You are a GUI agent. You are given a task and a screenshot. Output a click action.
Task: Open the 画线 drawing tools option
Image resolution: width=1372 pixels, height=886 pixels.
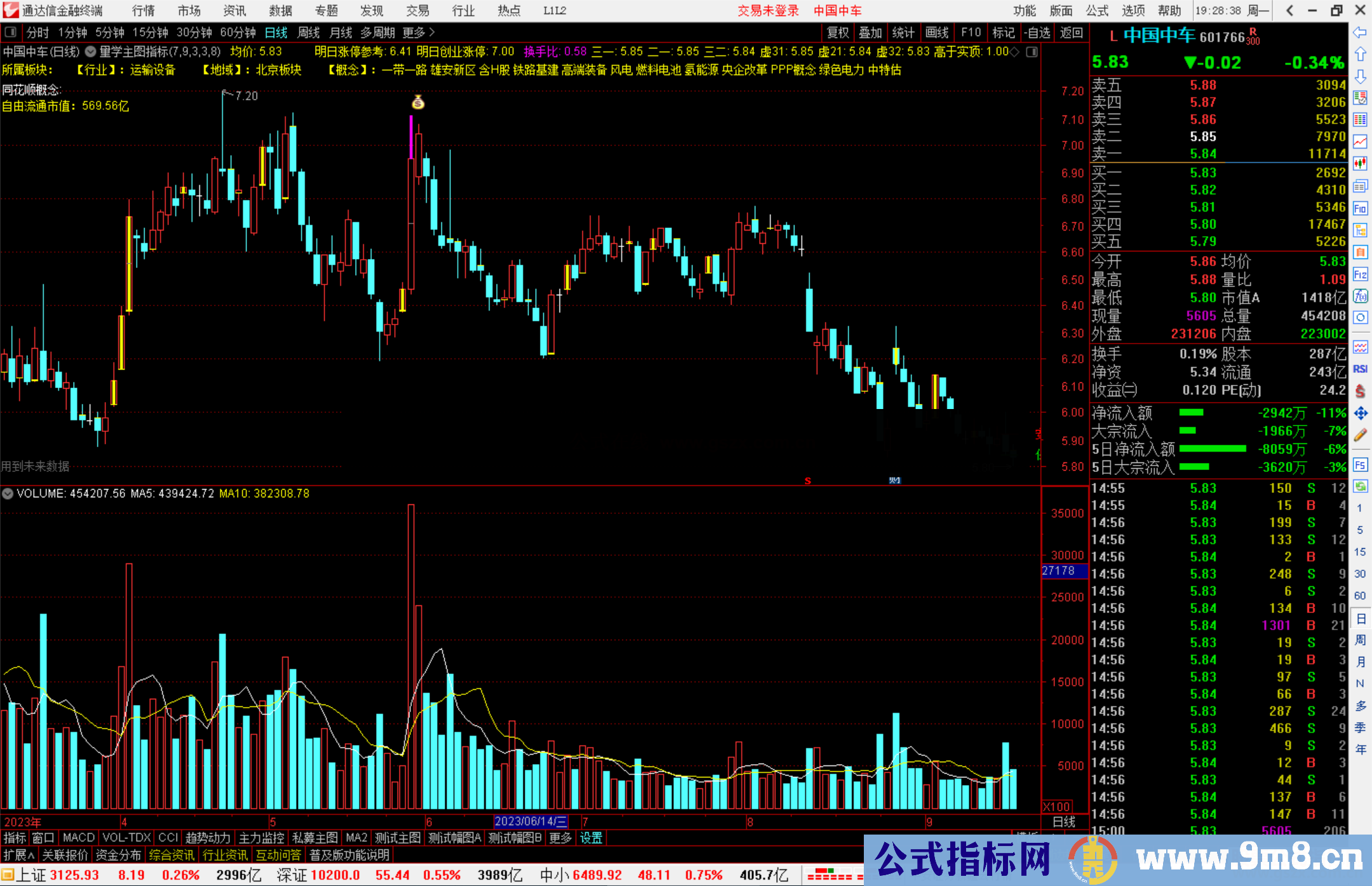(937, 32)
